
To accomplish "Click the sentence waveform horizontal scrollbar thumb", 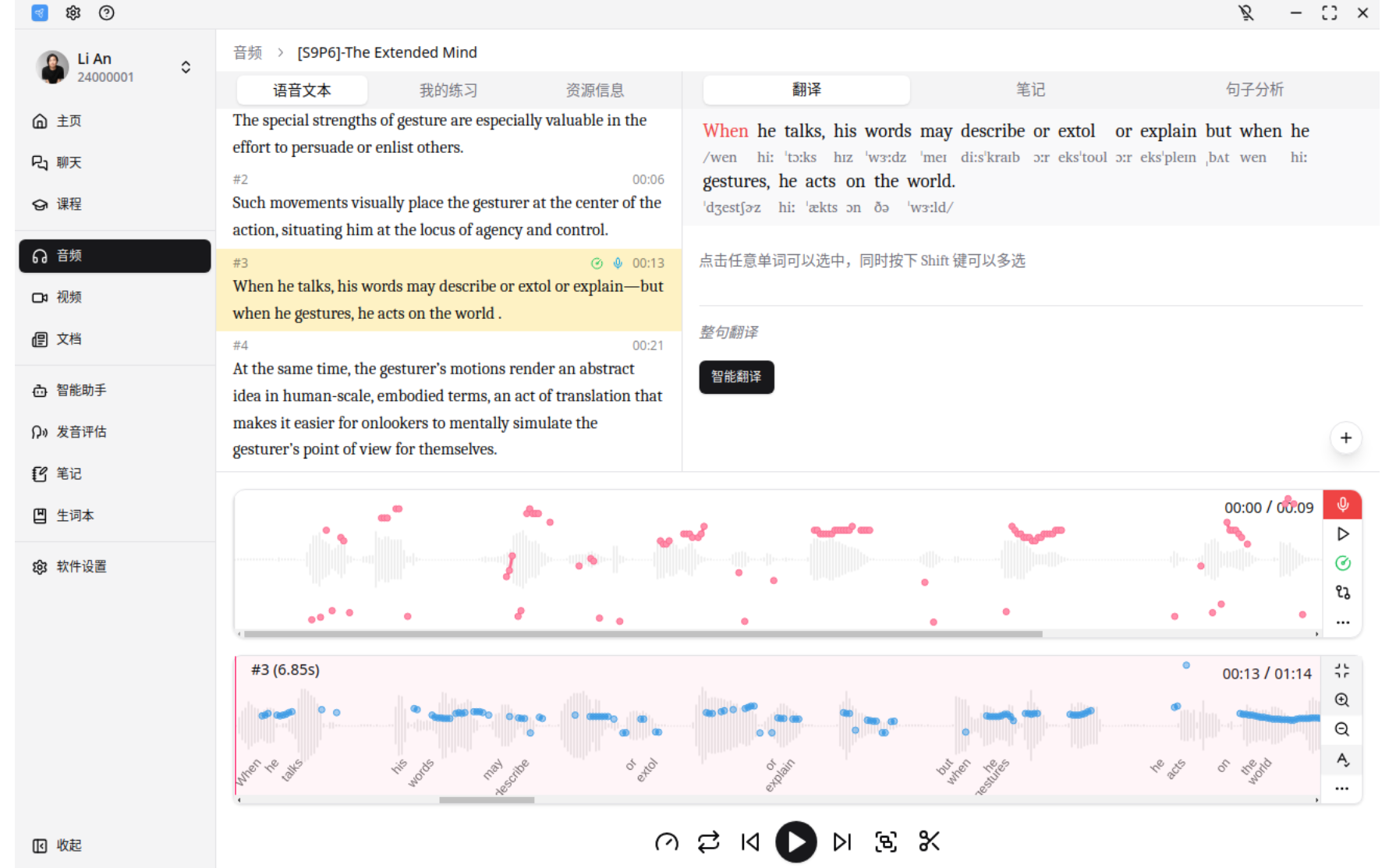I will click(486, 799).
